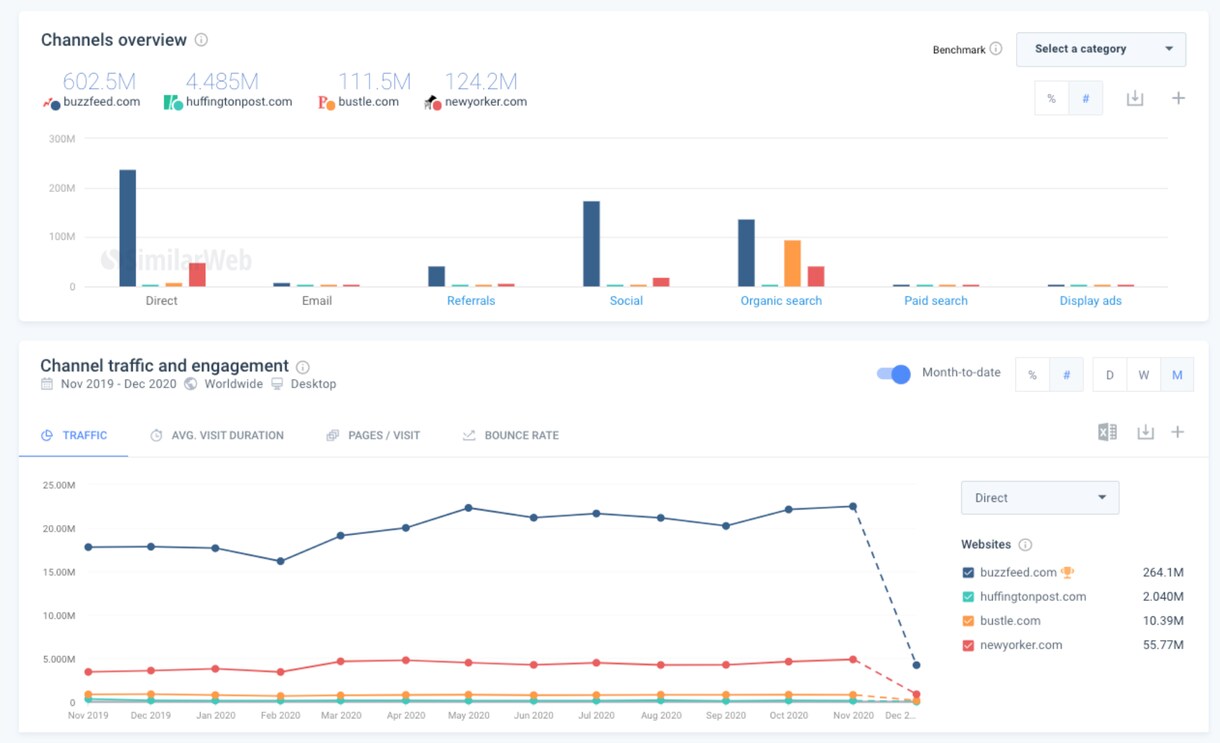Click buzzfeed.com Direct bar in chart
Screen dimensions: 1220x743
point(128,228)
